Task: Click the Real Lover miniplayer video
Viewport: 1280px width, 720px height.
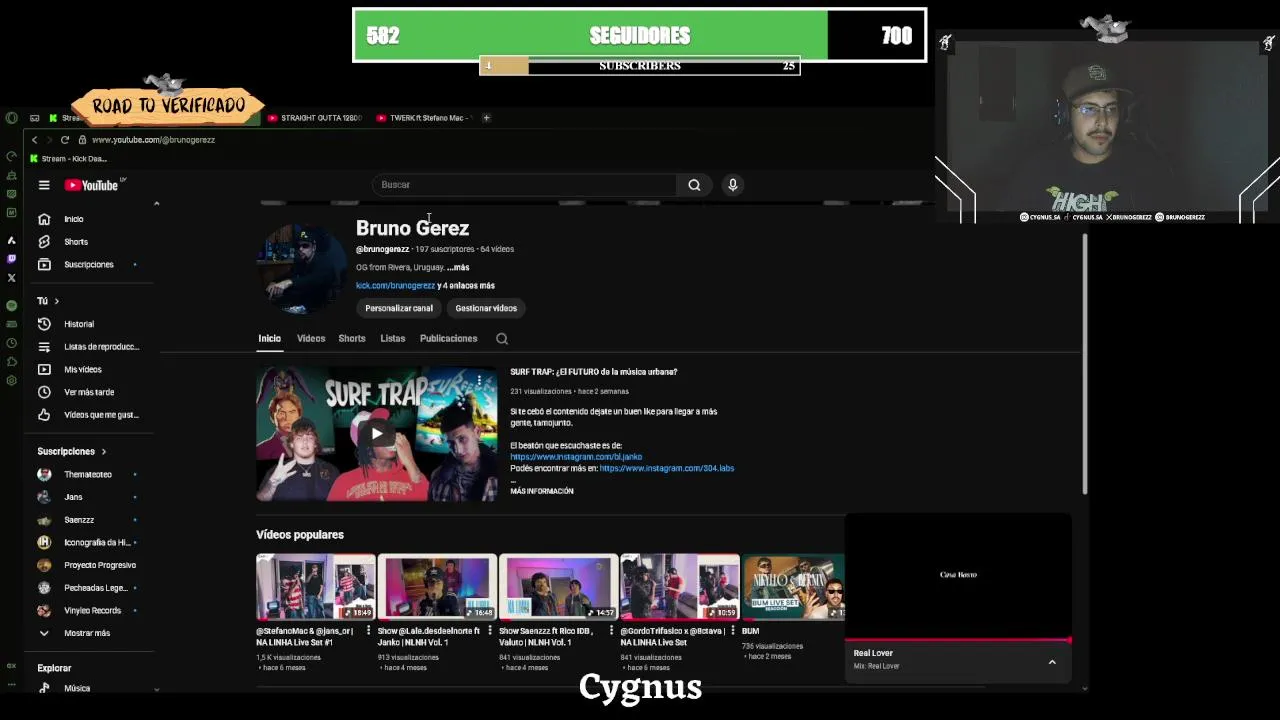Action: point(958,576)
